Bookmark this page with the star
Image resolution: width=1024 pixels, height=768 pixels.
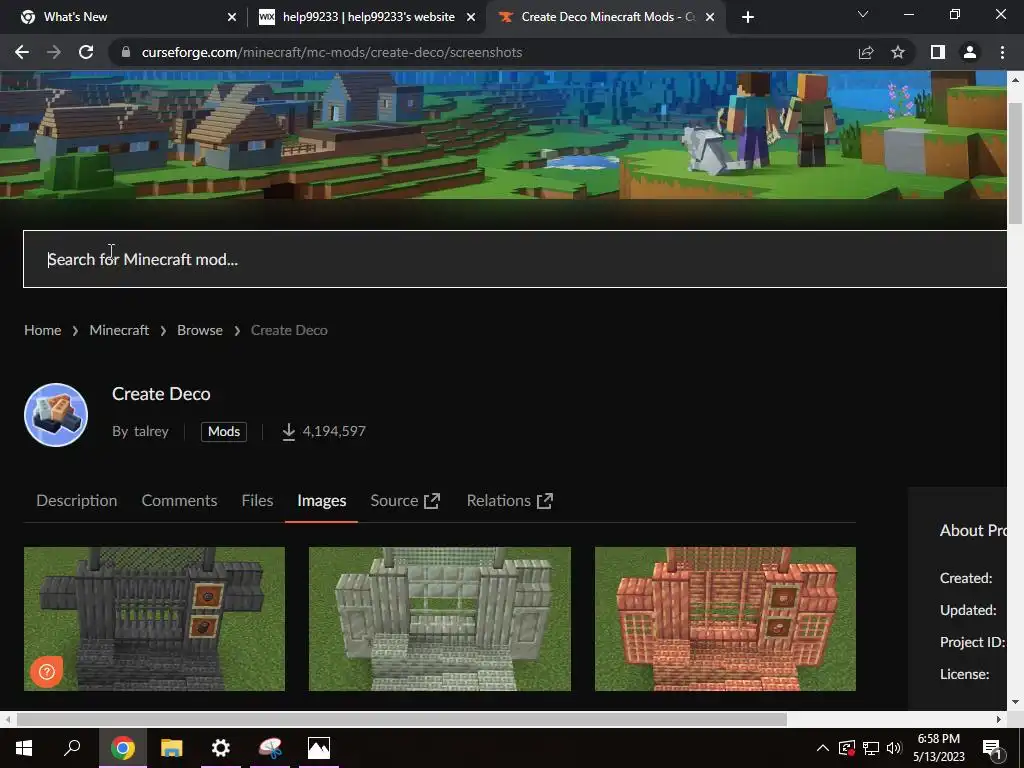click(x=898, y=52)
